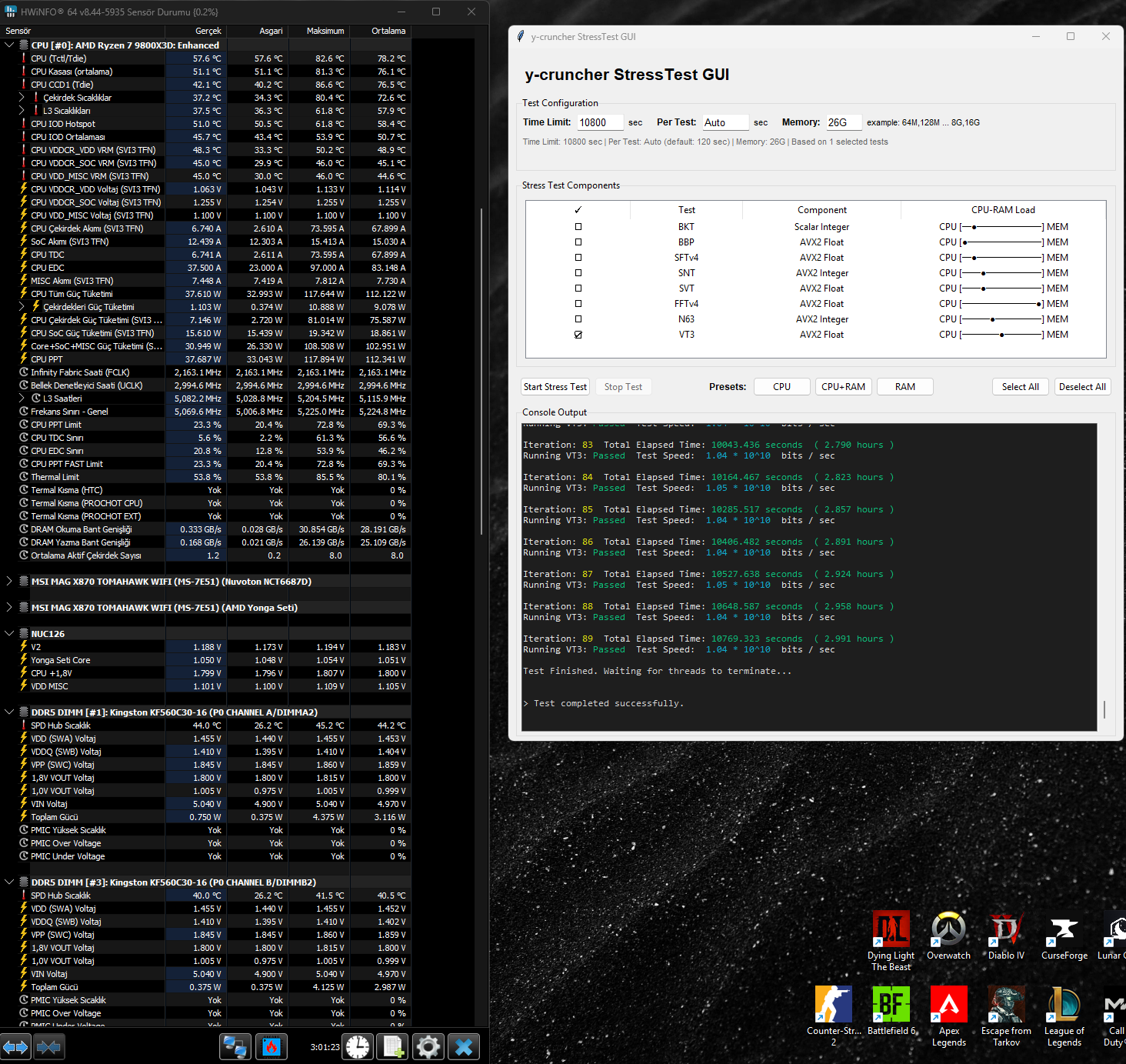This screenshot has width=1126, height=1064.
Task: Uncheck the VT3 test checkbox
Action: 578,335
